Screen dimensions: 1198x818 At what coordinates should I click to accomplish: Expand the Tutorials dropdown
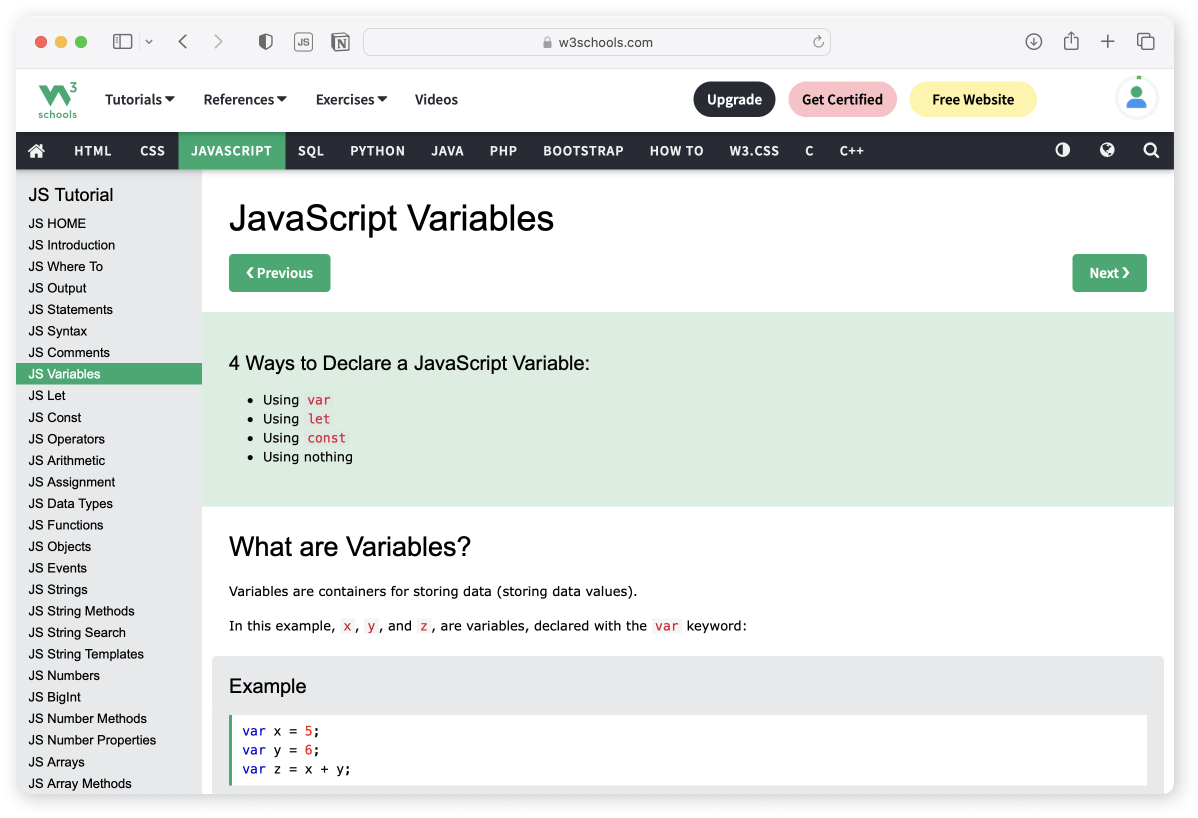tap(139, 100)
